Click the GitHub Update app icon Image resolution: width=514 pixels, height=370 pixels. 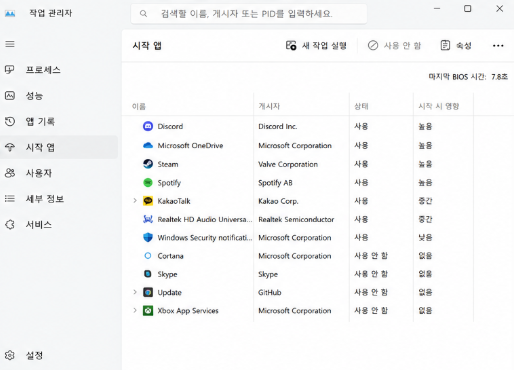point(148,292)
